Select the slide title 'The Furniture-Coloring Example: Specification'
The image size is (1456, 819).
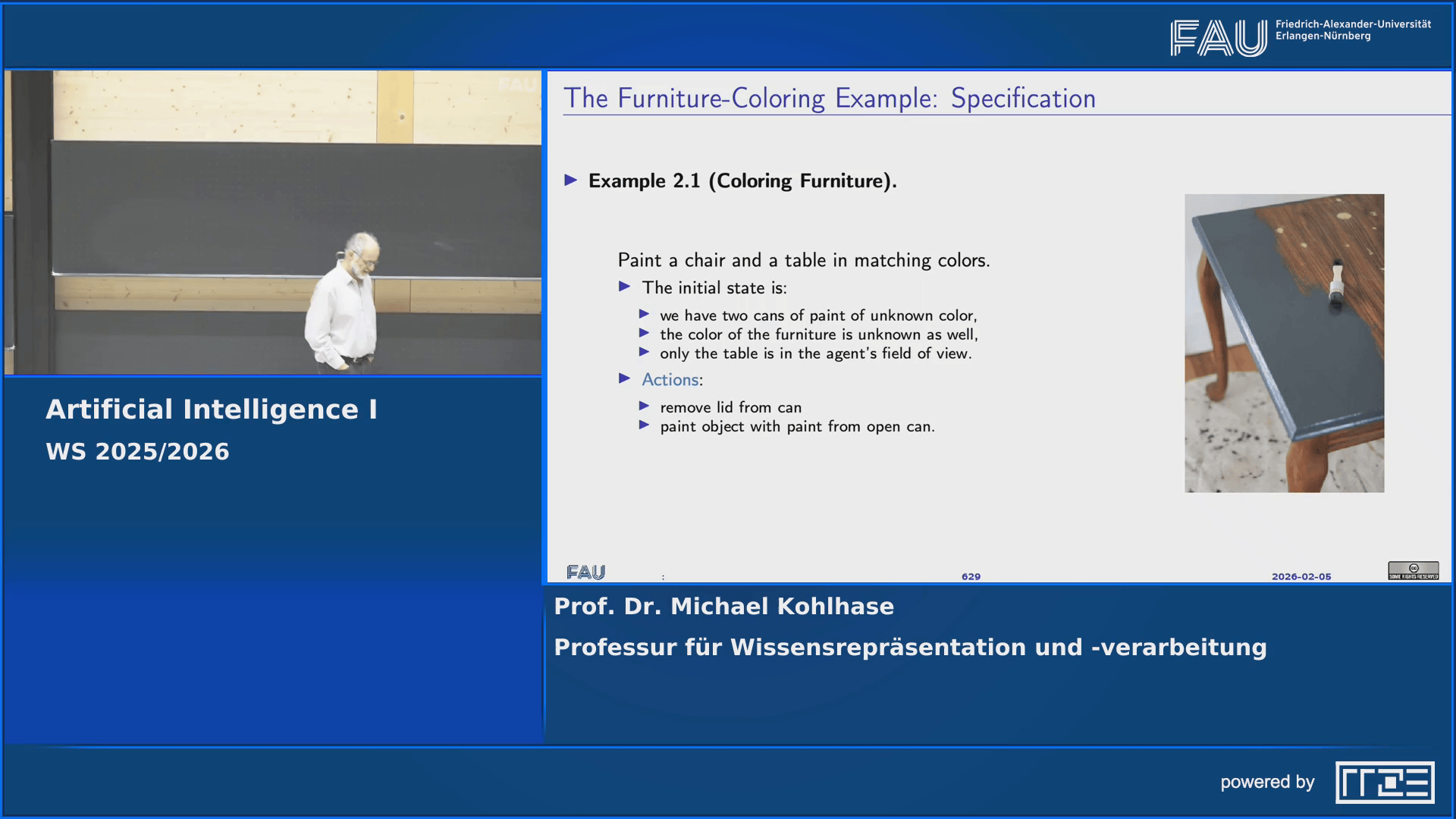(x=829, y=98)
